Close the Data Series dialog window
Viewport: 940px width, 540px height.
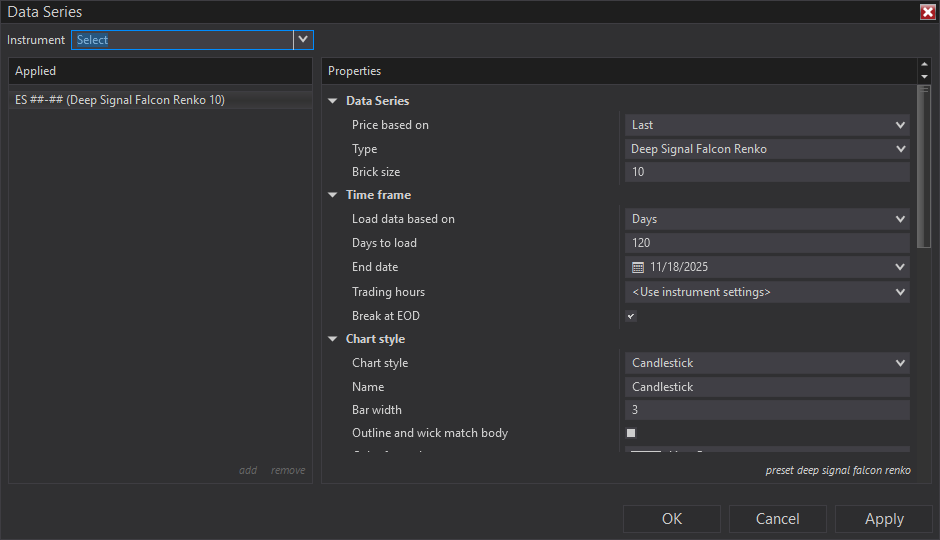[927, 12]
